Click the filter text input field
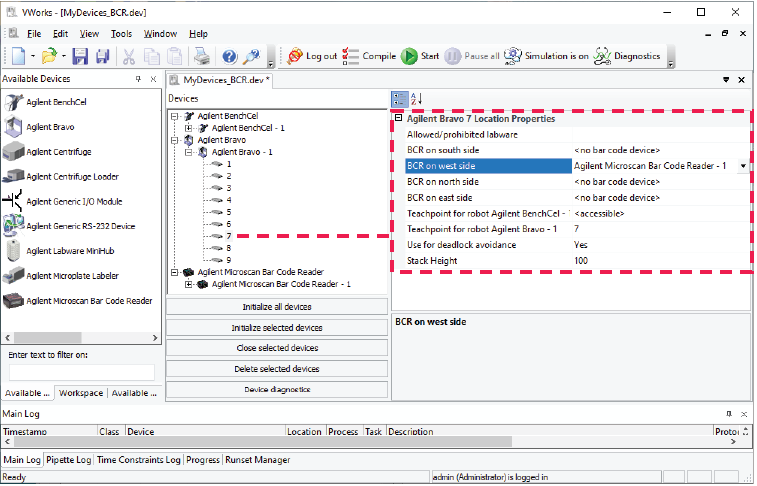 coord(82,372)
